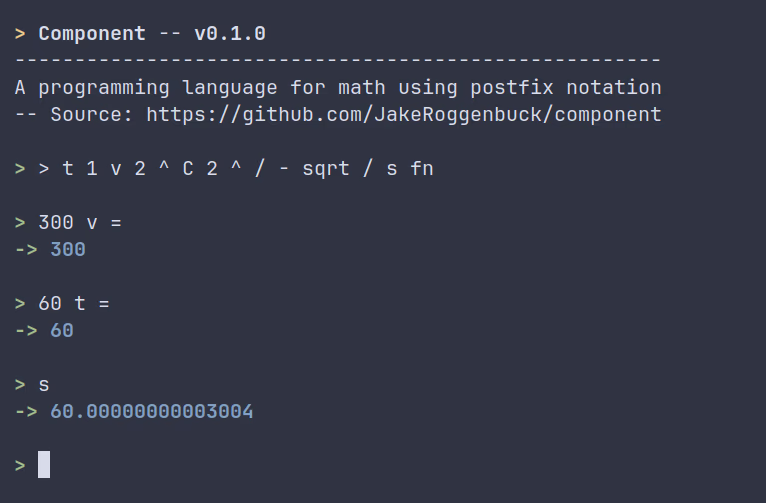Click the yellow prompt arrow before "Component"

[x=20, y=33]
